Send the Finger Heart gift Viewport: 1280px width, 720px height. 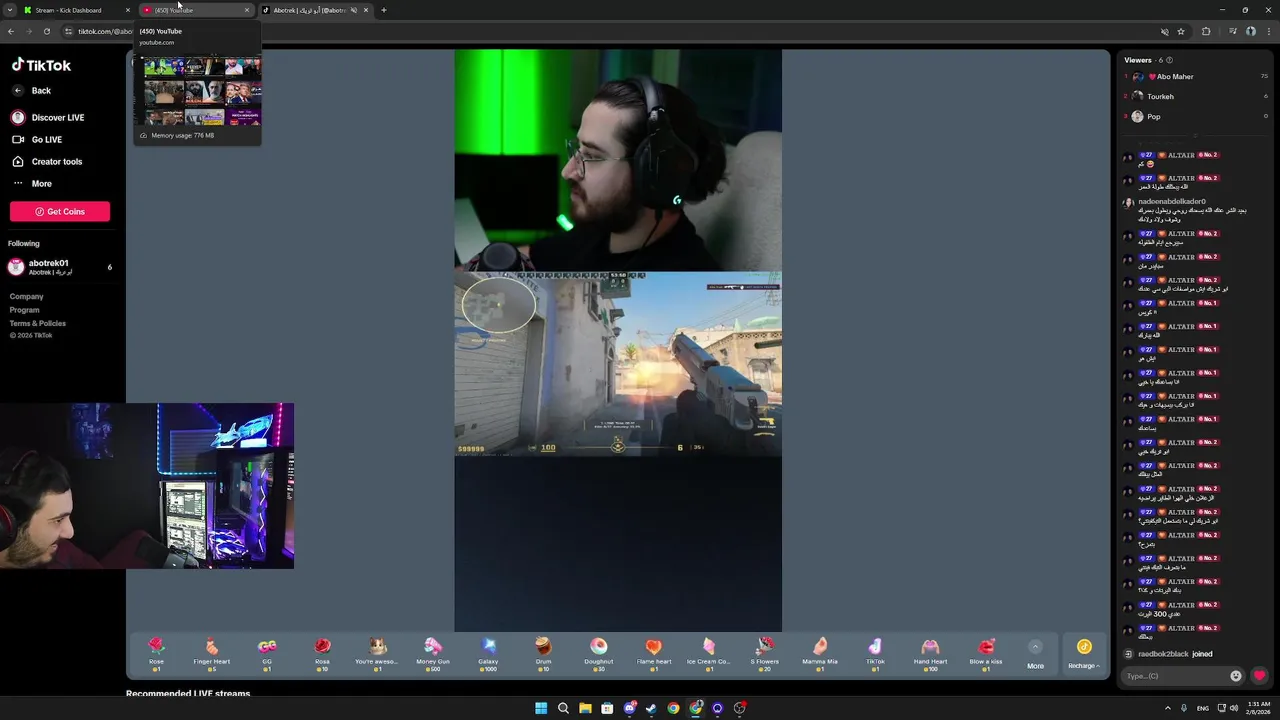211,653
